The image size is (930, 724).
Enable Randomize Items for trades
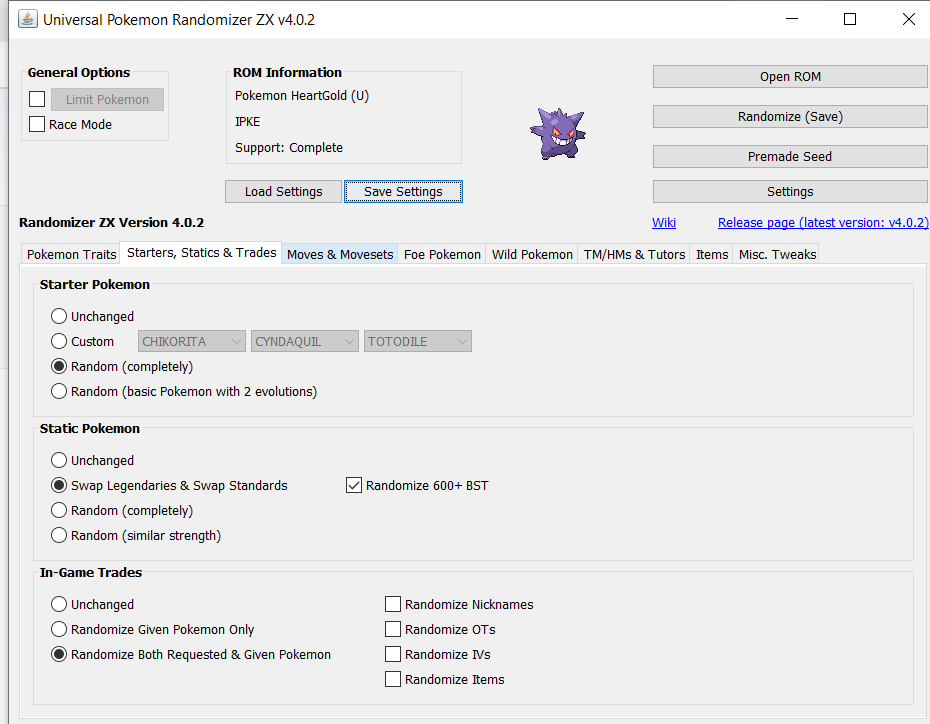point(393,678)
